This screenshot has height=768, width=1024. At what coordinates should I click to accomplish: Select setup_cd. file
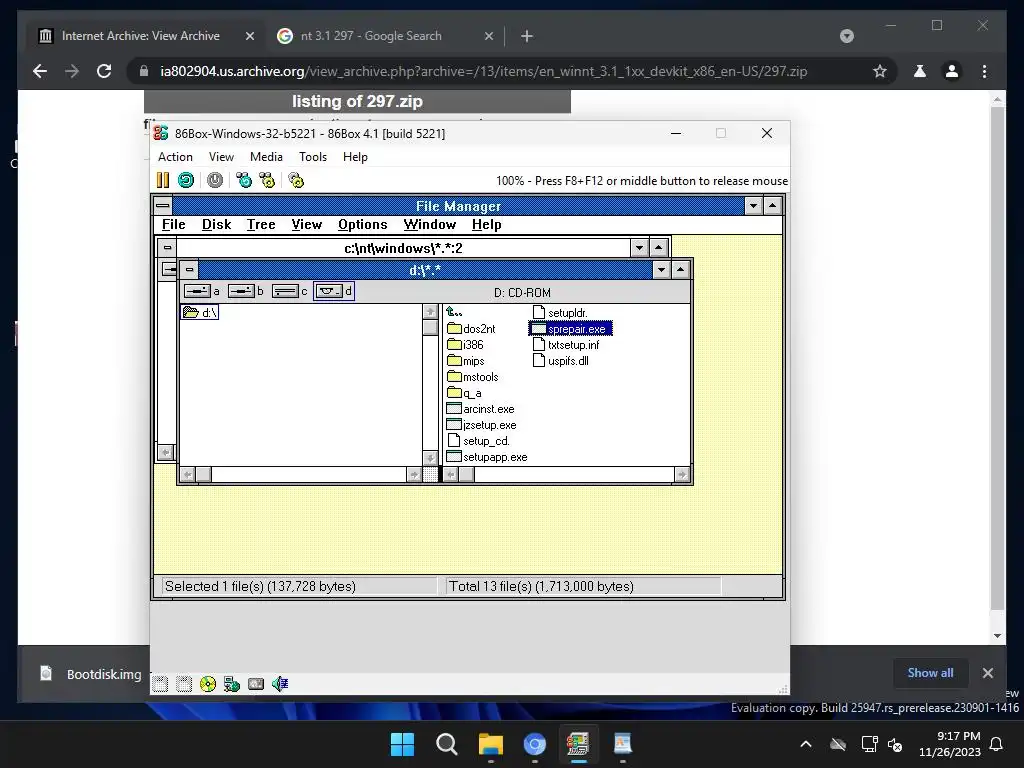[479, 441]
